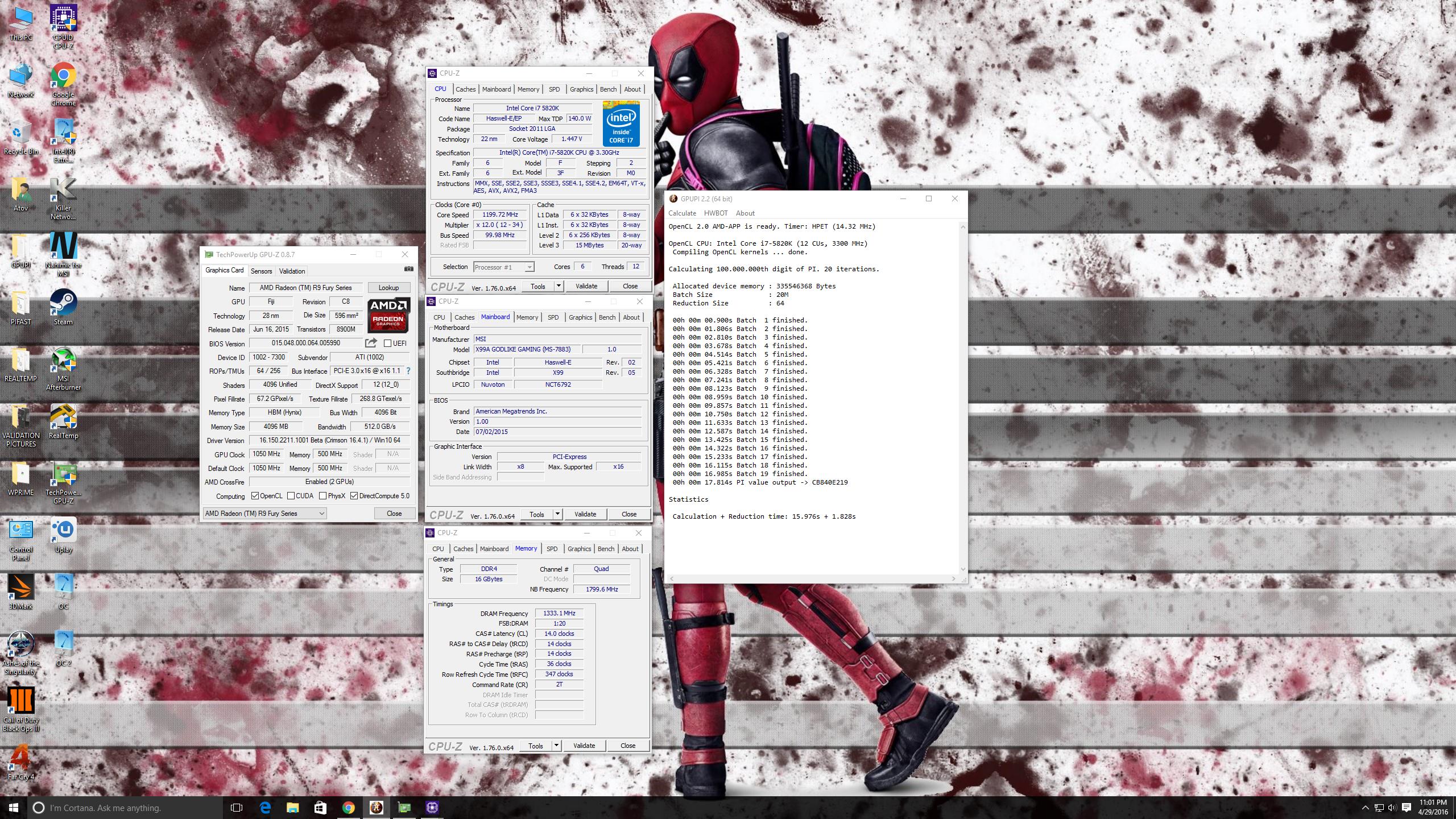
Task: Toggle the PhysX checkbox in GPU-Z
Action: point(323,496)
